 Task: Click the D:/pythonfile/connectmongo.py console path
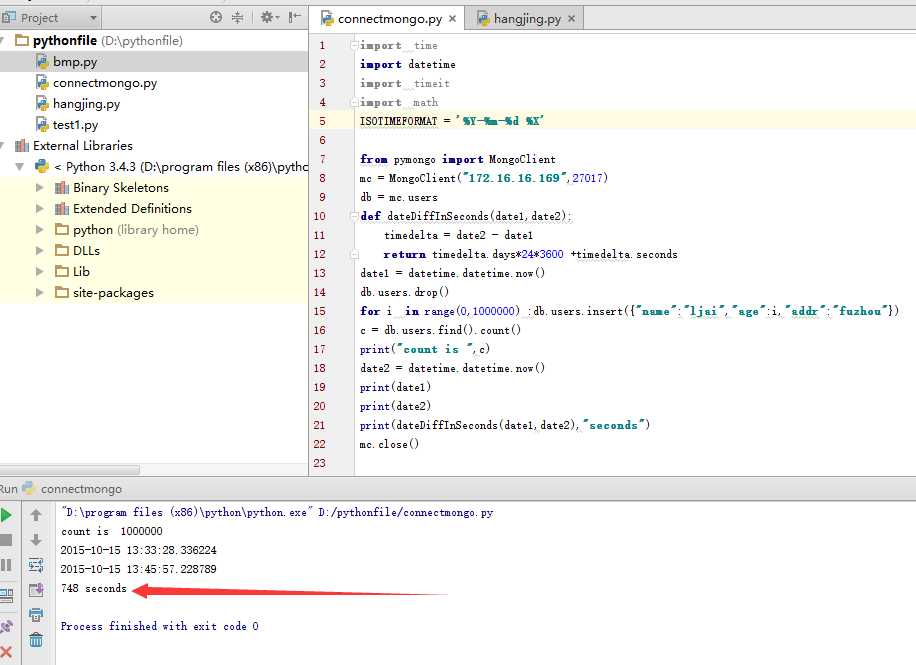[405, 512]
